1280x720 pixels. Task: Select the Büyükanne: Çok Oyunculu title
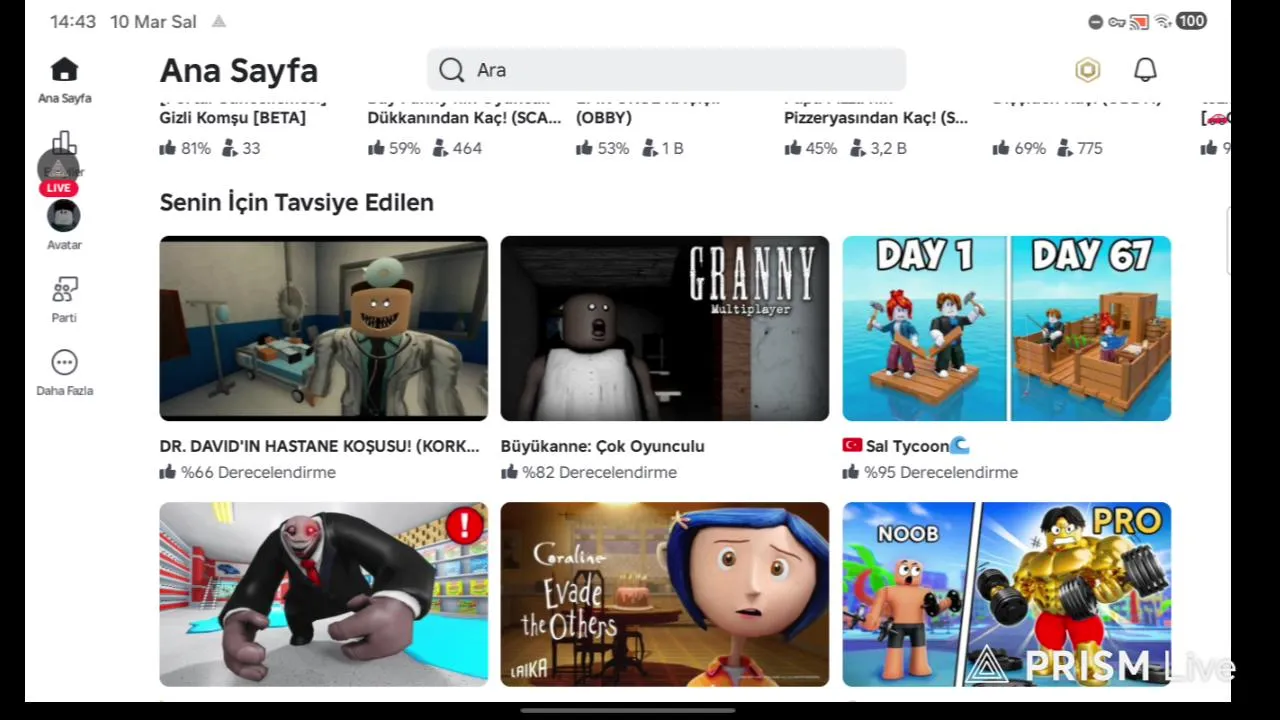[603, 446]
